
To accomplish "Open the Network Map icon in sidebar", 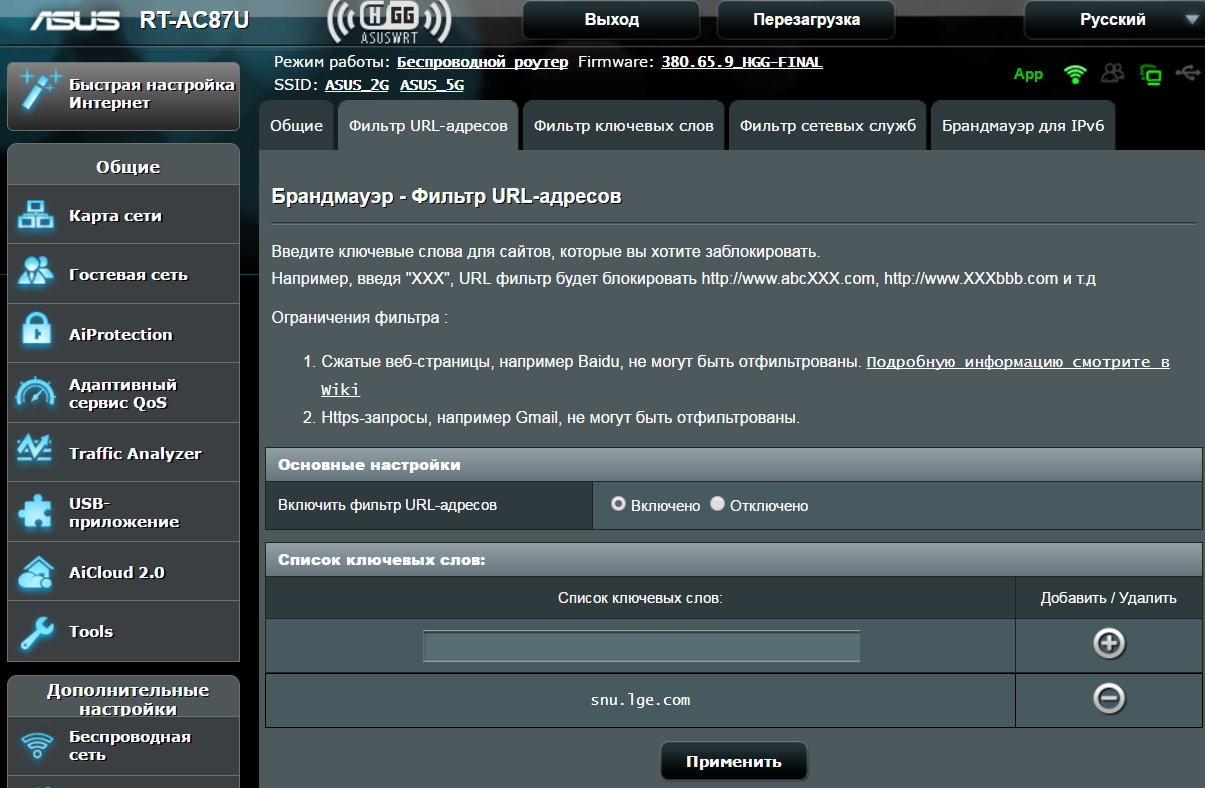I will [x=37, y=216].
